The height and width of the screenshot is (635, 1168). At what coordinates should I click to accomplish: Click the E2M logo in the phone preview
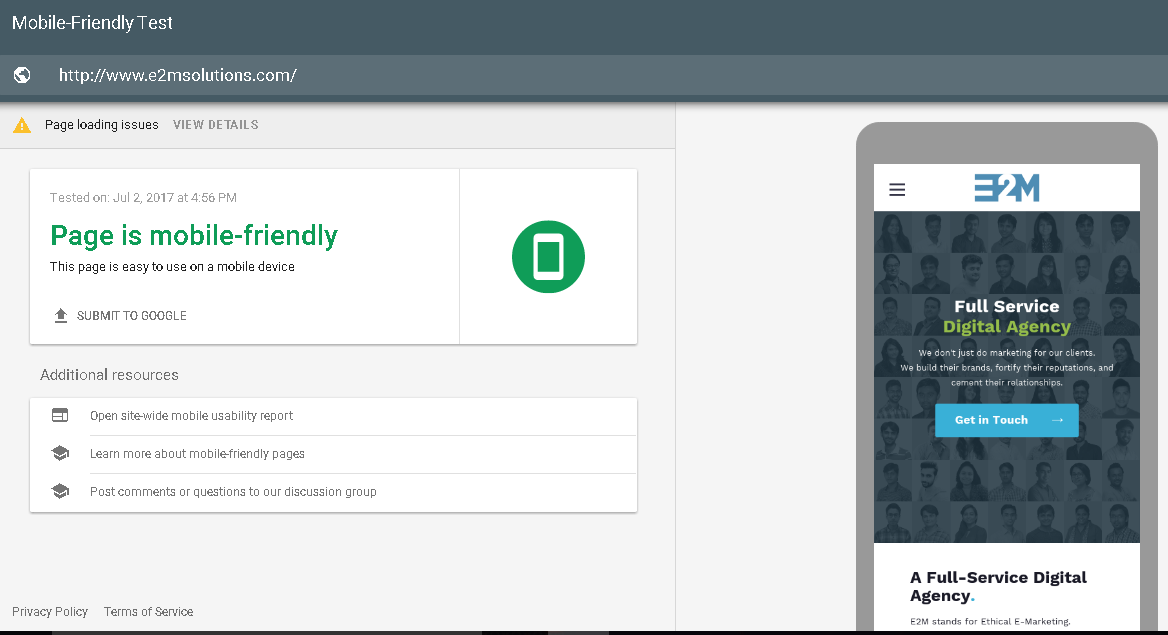pyautogui.click(x=1007, y=187)
